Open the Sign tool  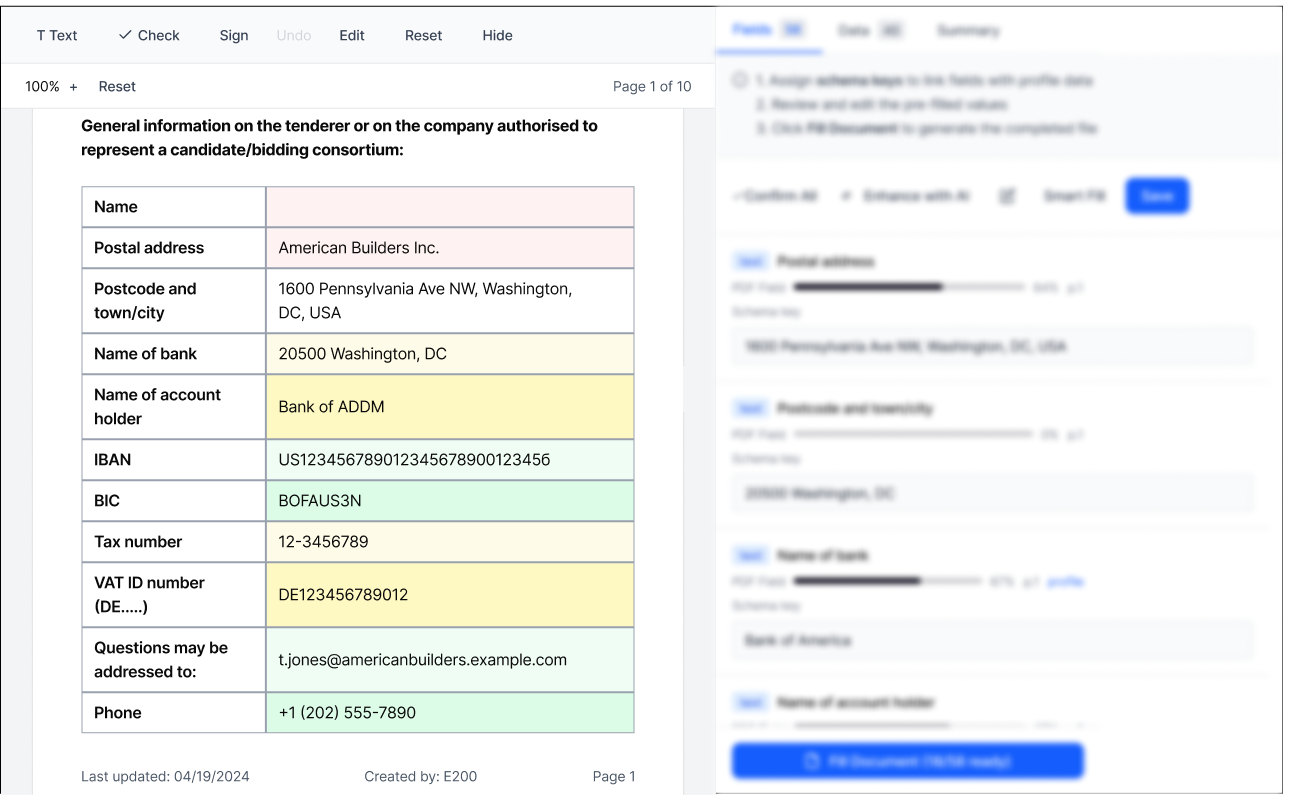234,35
